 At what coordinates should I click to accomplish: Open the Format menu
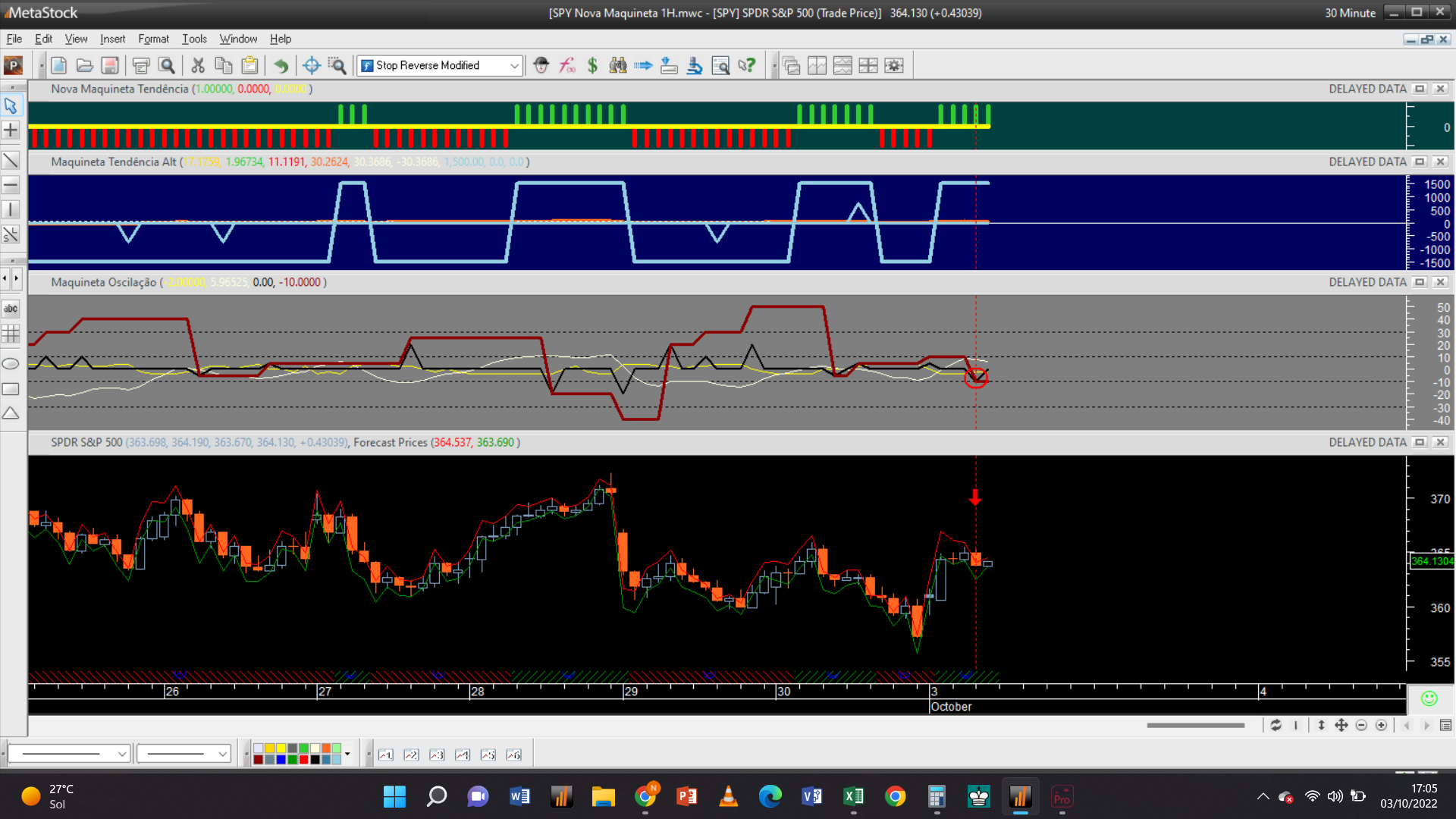[x=153, y=39]
